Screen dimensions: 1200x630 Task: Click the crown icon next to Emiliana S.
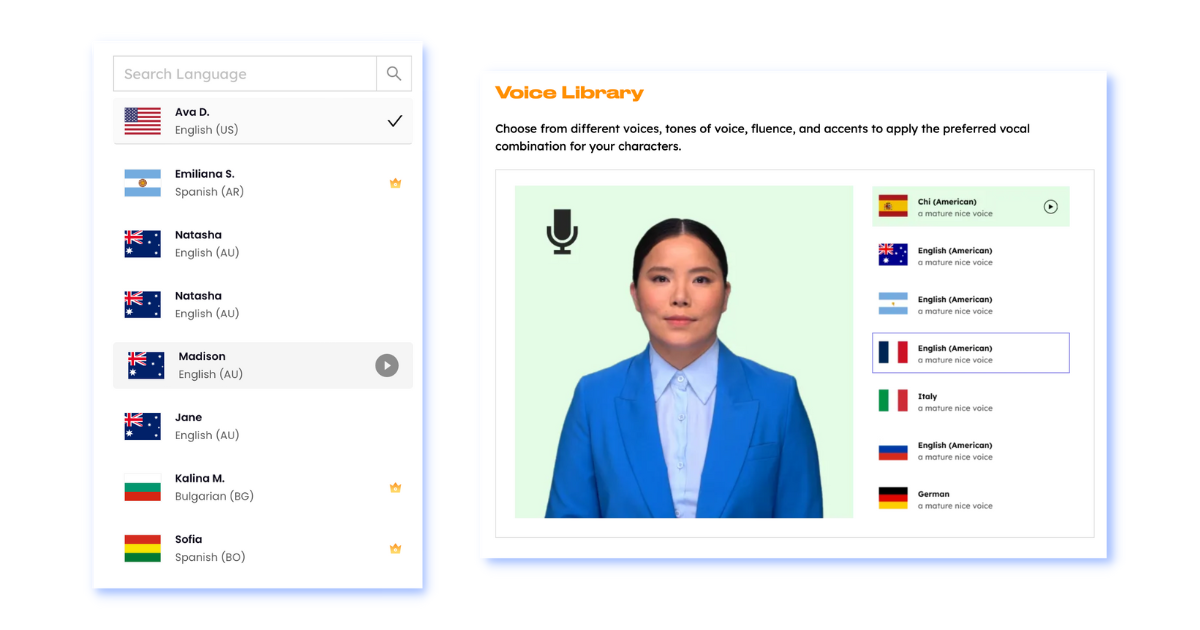pos(395,183)
